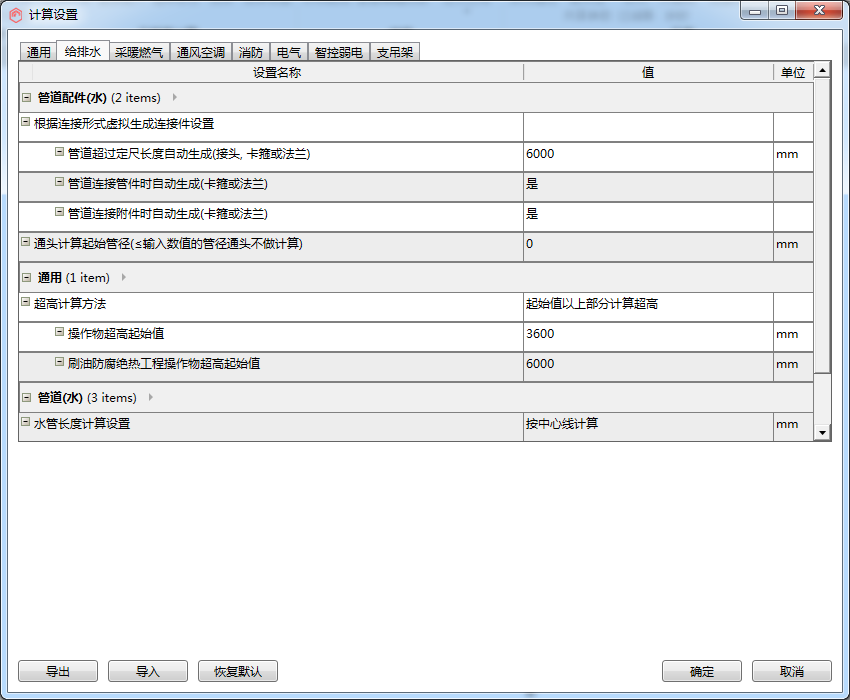Viewport: 850px width, 700px height.
Task: Click scrollbar up arrow of settings list
Action: pos(822,70)
